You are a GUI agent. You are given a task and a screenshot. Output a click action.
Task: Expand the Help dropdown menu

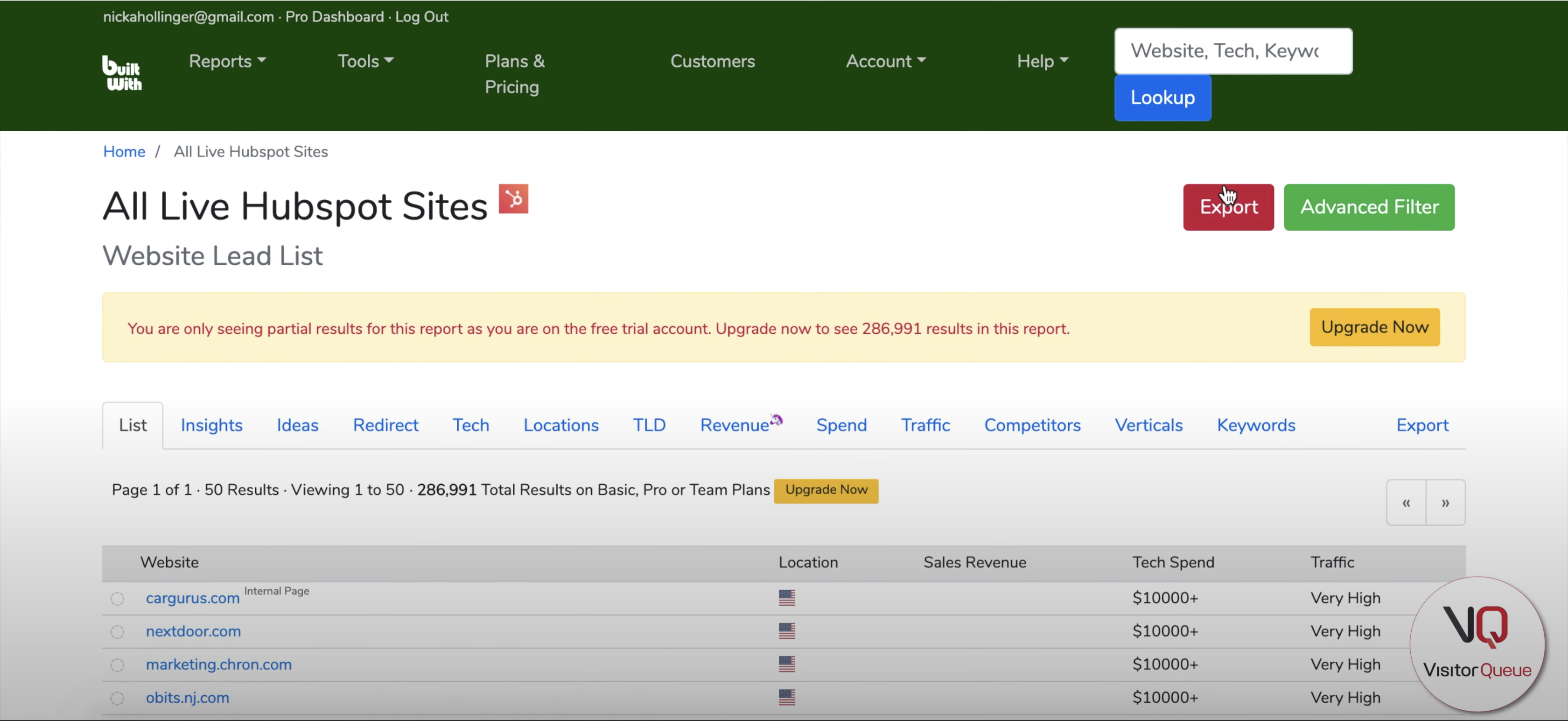pos(1042,61)
